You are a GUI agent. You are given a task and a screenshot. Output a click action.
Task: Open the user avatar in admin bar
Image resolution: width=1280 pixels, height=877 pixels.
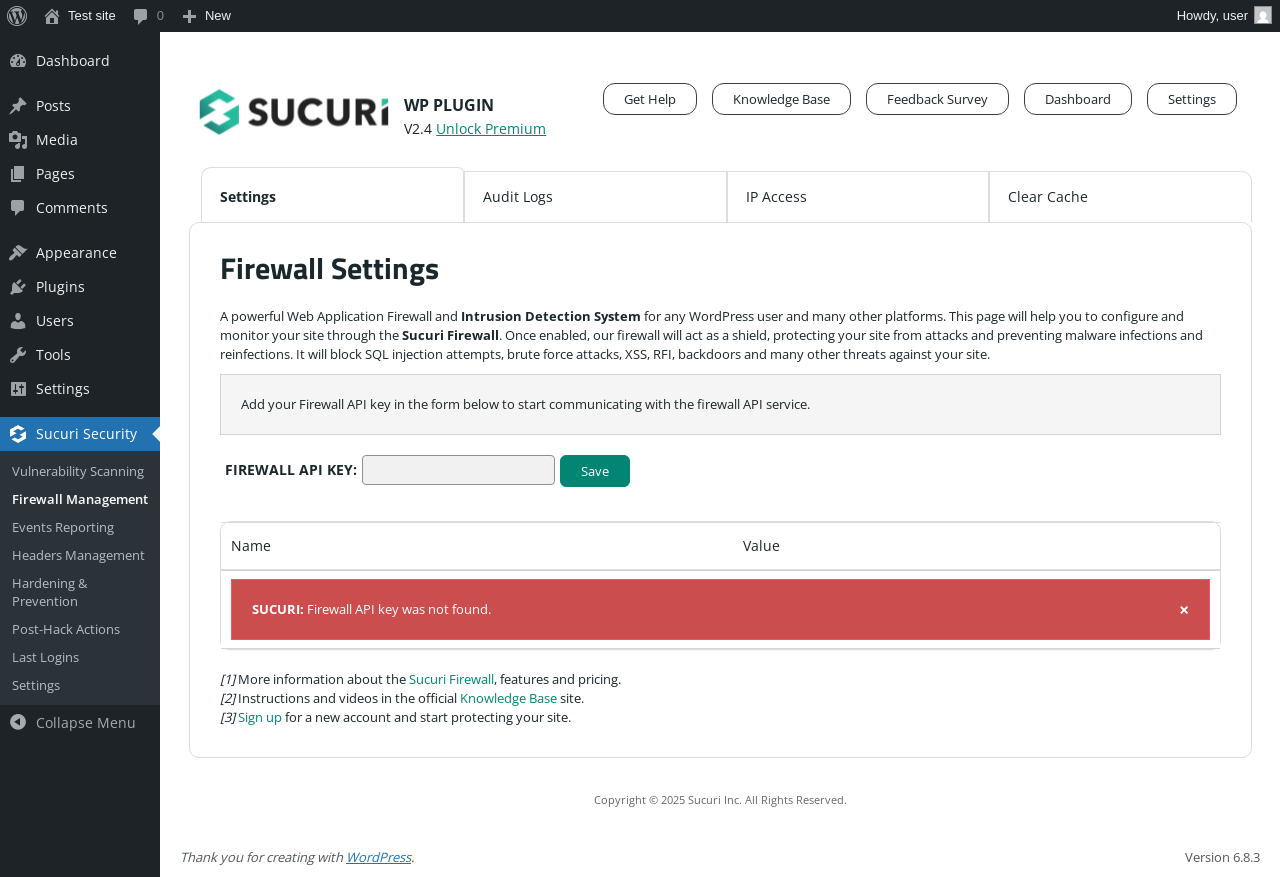1263,15
